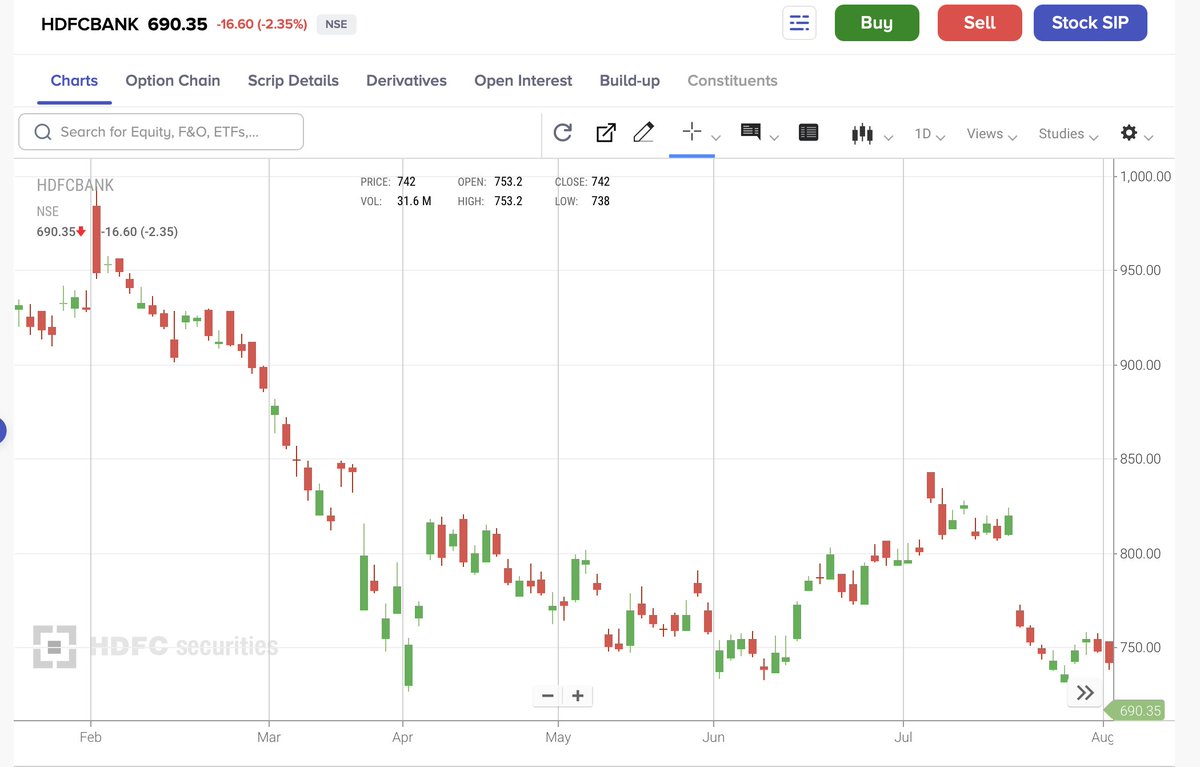Open chart in a new window icon
Screen dimensions: 1200x767
(x=606, y=133)
